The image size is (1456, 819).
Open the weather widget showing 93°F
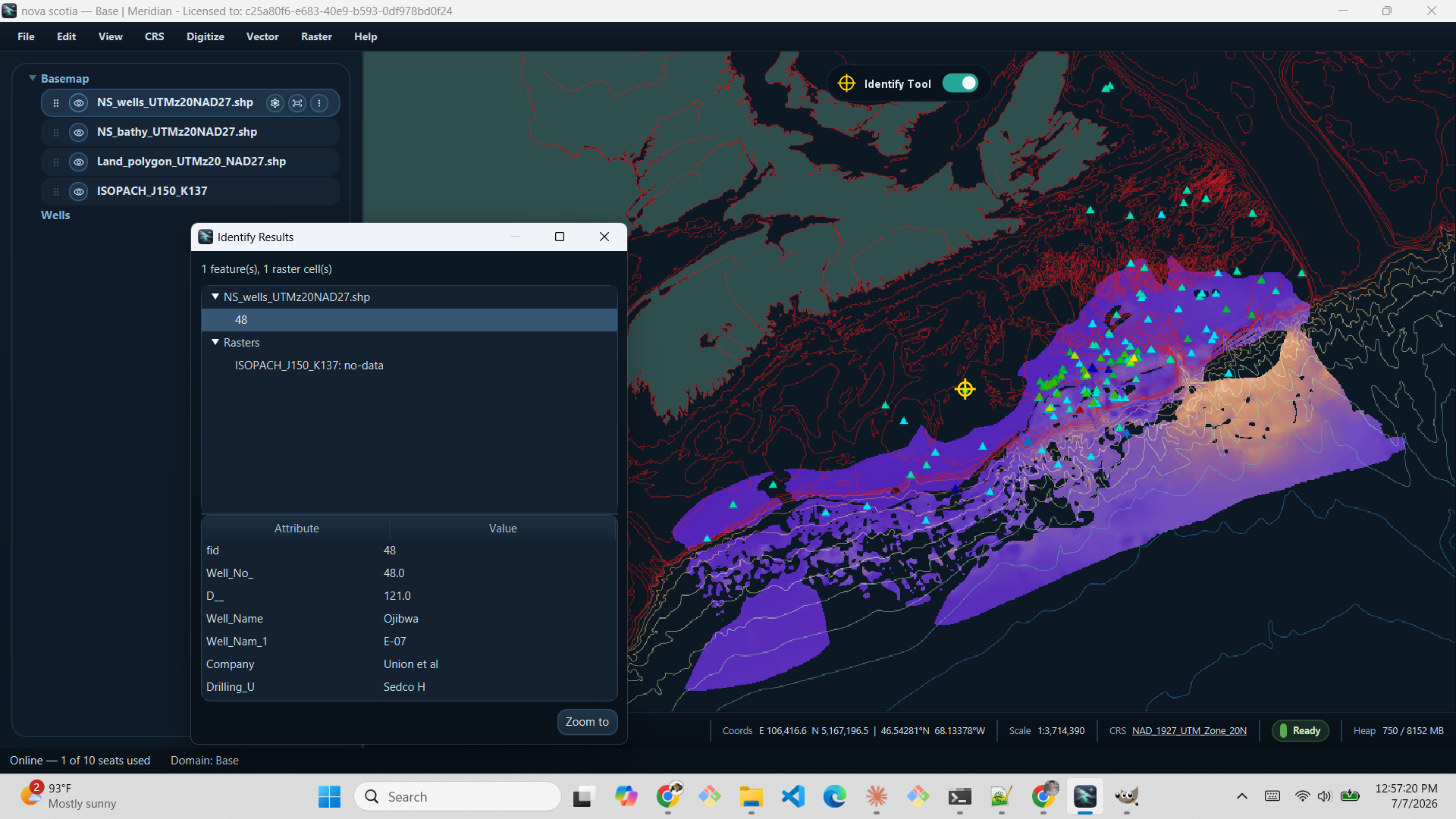(68, 796)
